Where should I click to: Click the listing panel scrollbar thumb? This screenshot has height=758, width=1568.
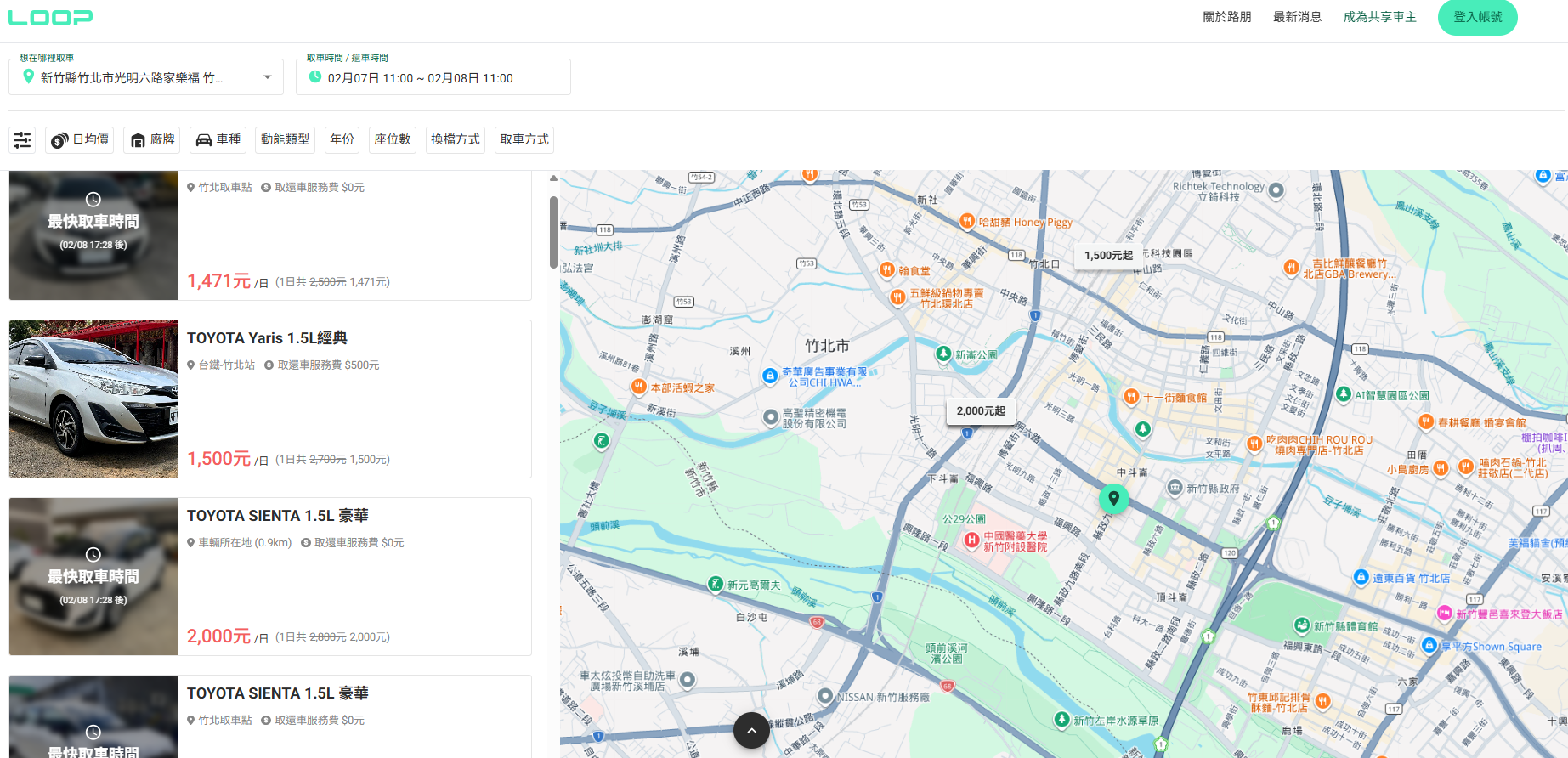[553, 232]
